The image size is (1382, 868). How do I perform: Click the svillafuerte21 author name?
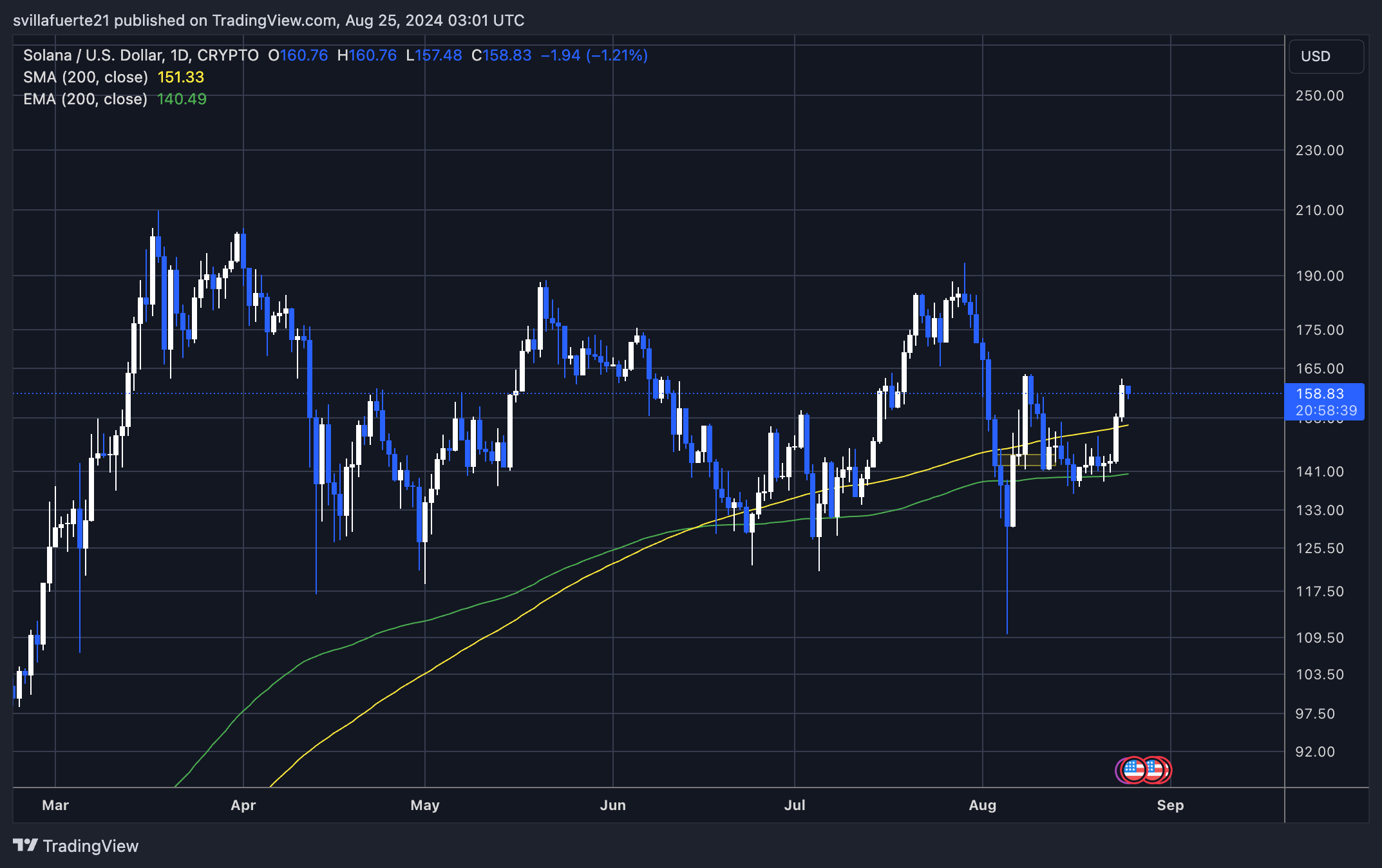point(61,20)
